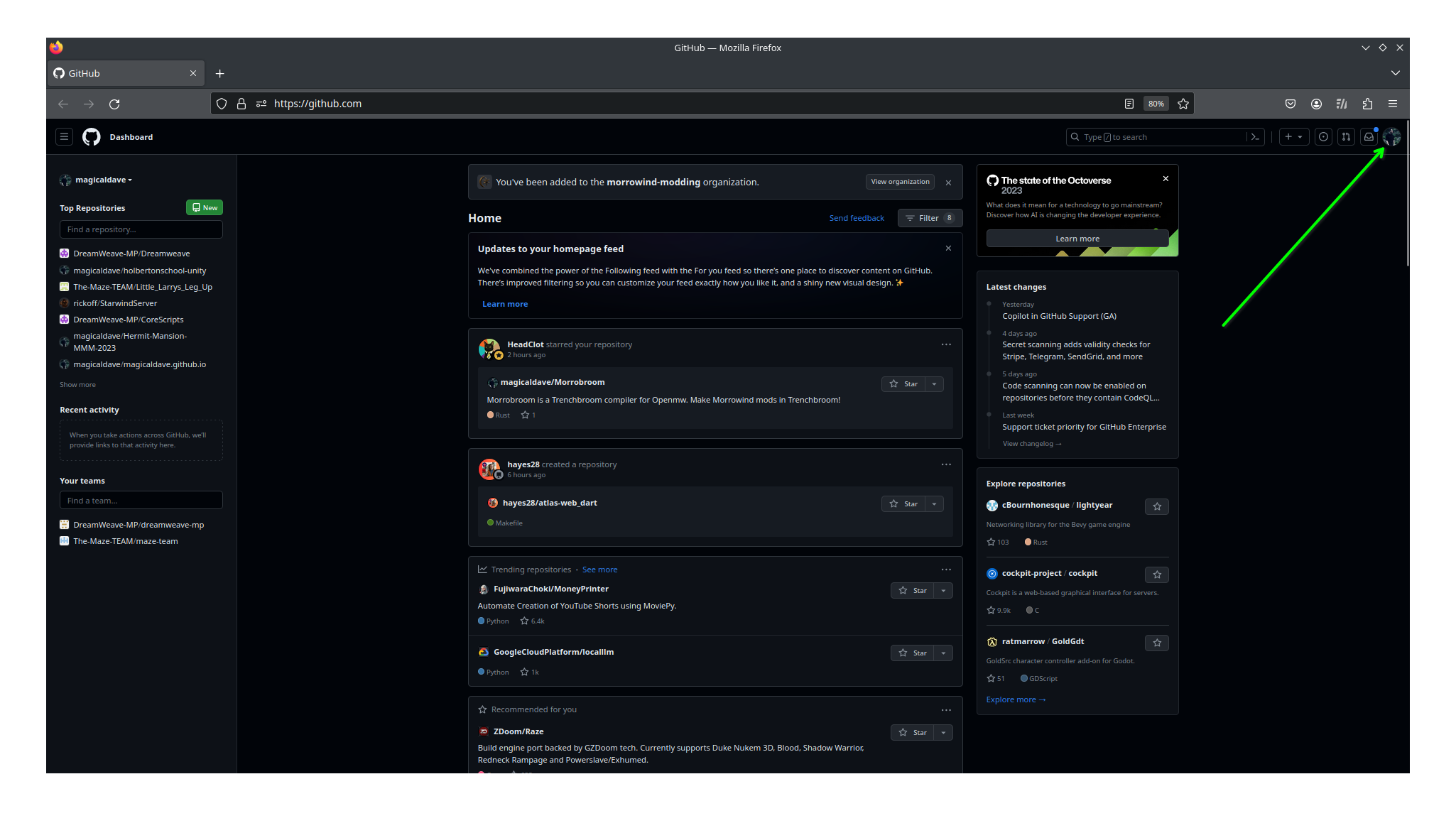Bookmark this page with the star icon
Screen dimensions: 1456x828
coord(1183,104)
